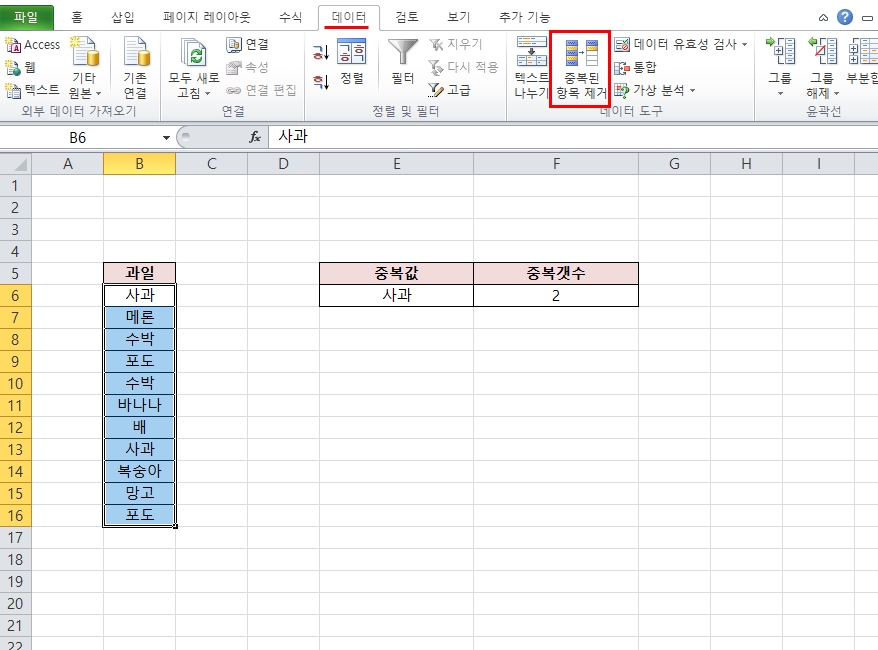This screenshot has width=878, height=650.
Task: Click cell B15 containing 망고
Action: click(139, 493)
